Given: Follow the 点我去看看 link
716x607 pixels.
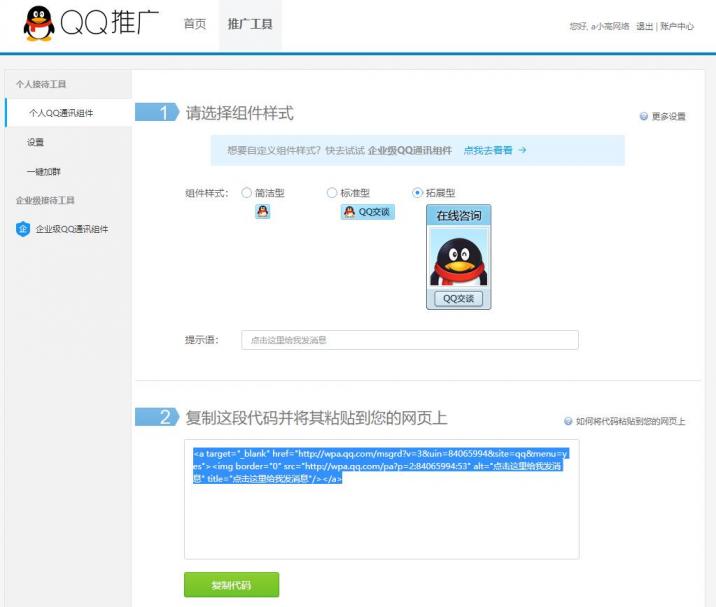Looking at the screenshot, I should (x=488, y=150).
